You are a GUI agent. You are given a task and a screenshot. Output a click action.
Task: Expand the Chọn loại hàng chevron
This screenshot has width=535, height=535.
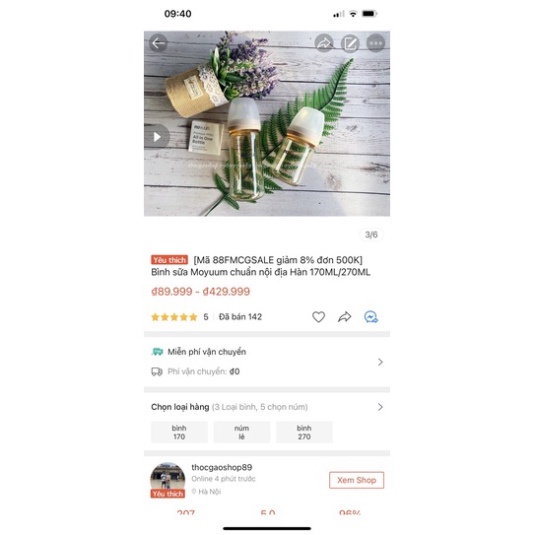coord(380,407)
